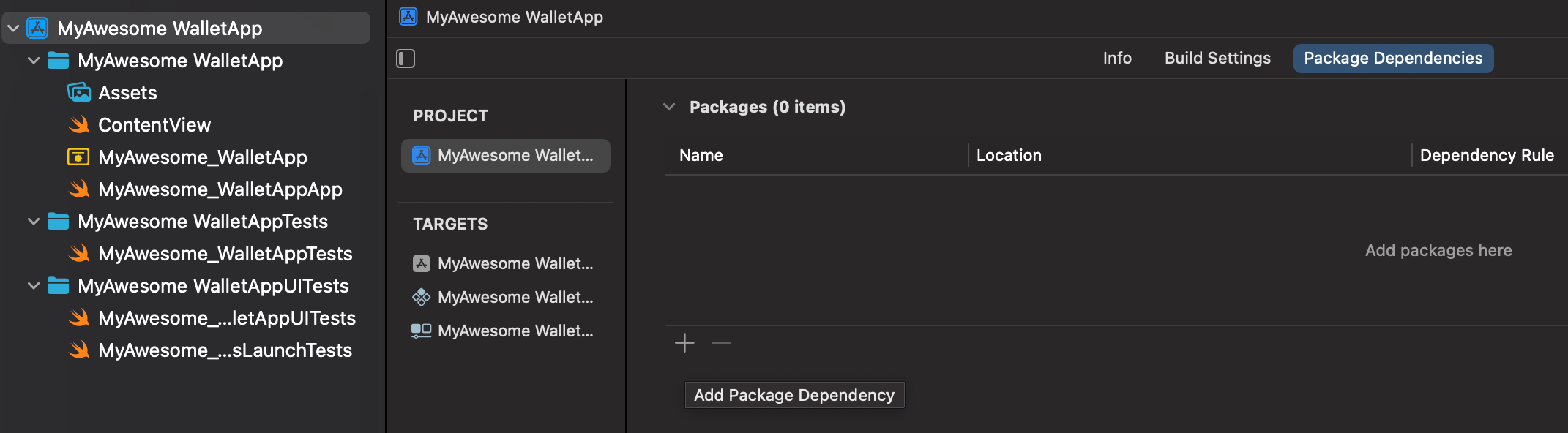Click the MyAwesome_WalletAppApp Swift icon

tap(78, 189)
